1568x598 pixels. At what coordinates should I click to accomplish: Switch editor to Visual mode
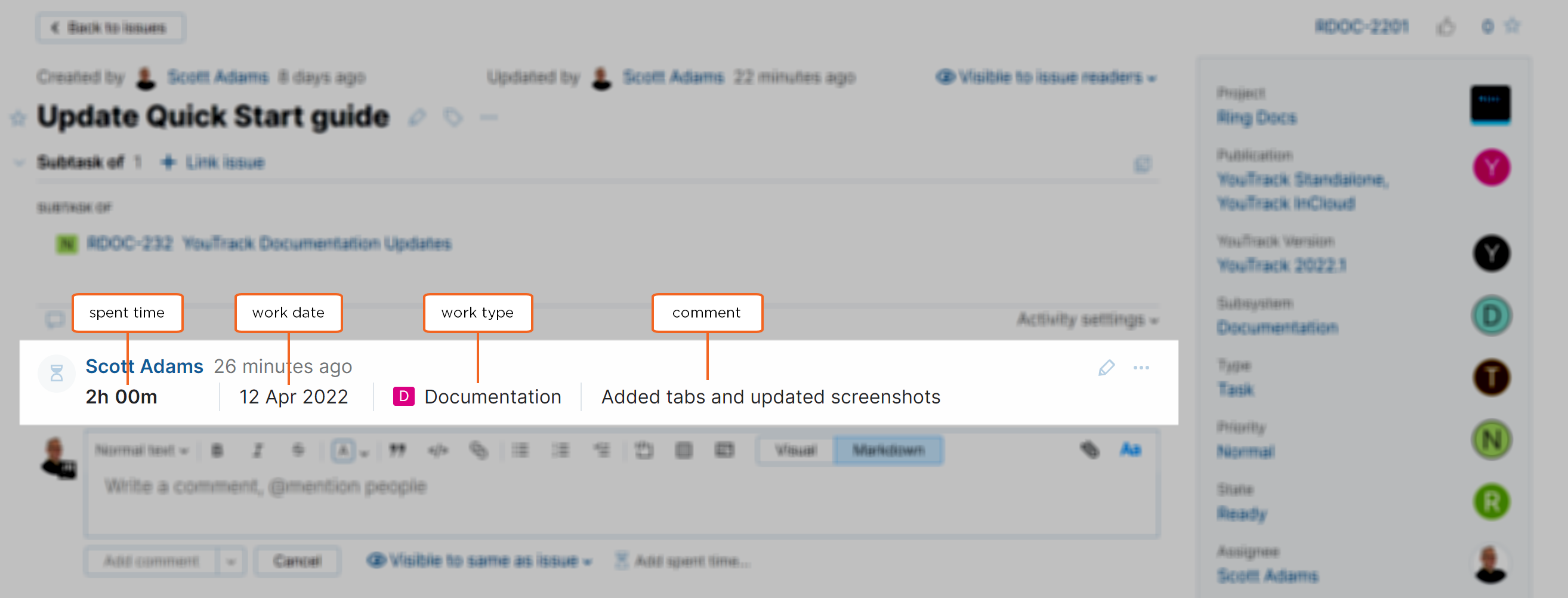[x=795, y=451]
